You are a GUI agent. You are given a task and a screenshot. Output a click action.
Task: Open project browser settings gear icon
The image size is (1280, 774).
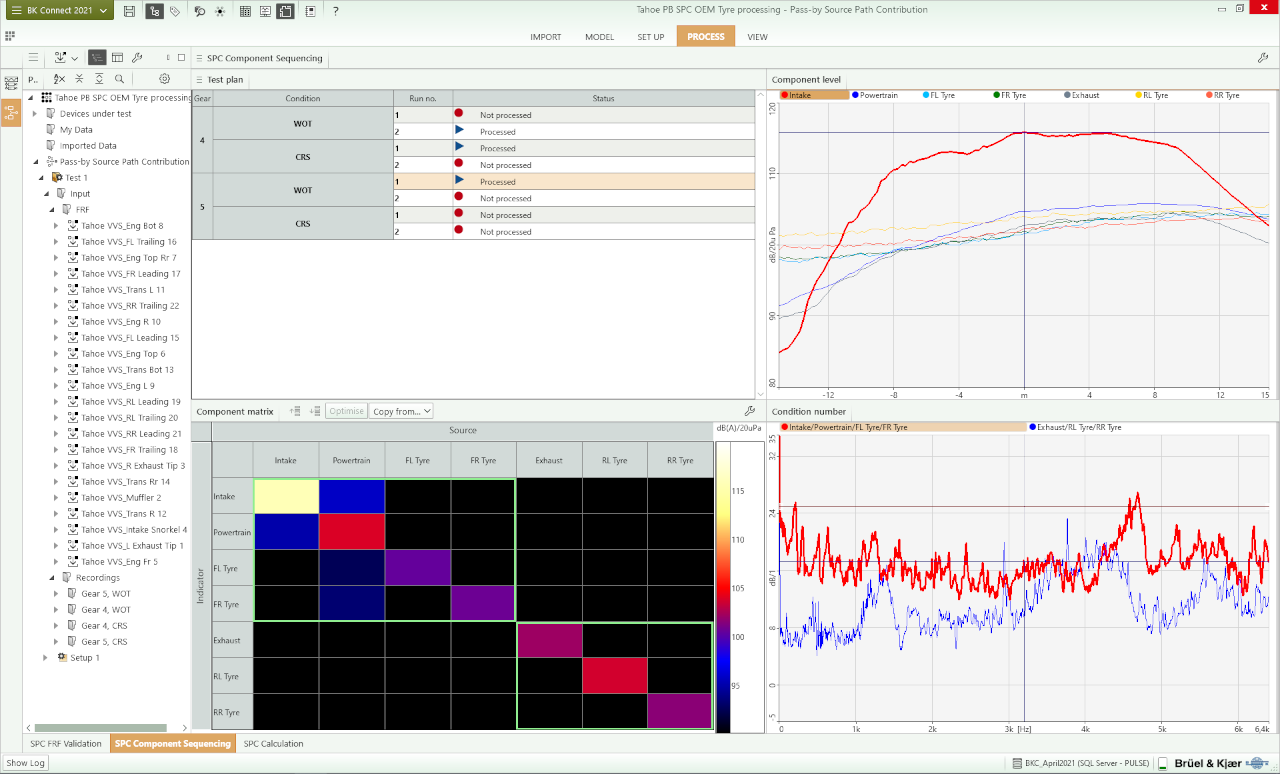tap(165, 79)
